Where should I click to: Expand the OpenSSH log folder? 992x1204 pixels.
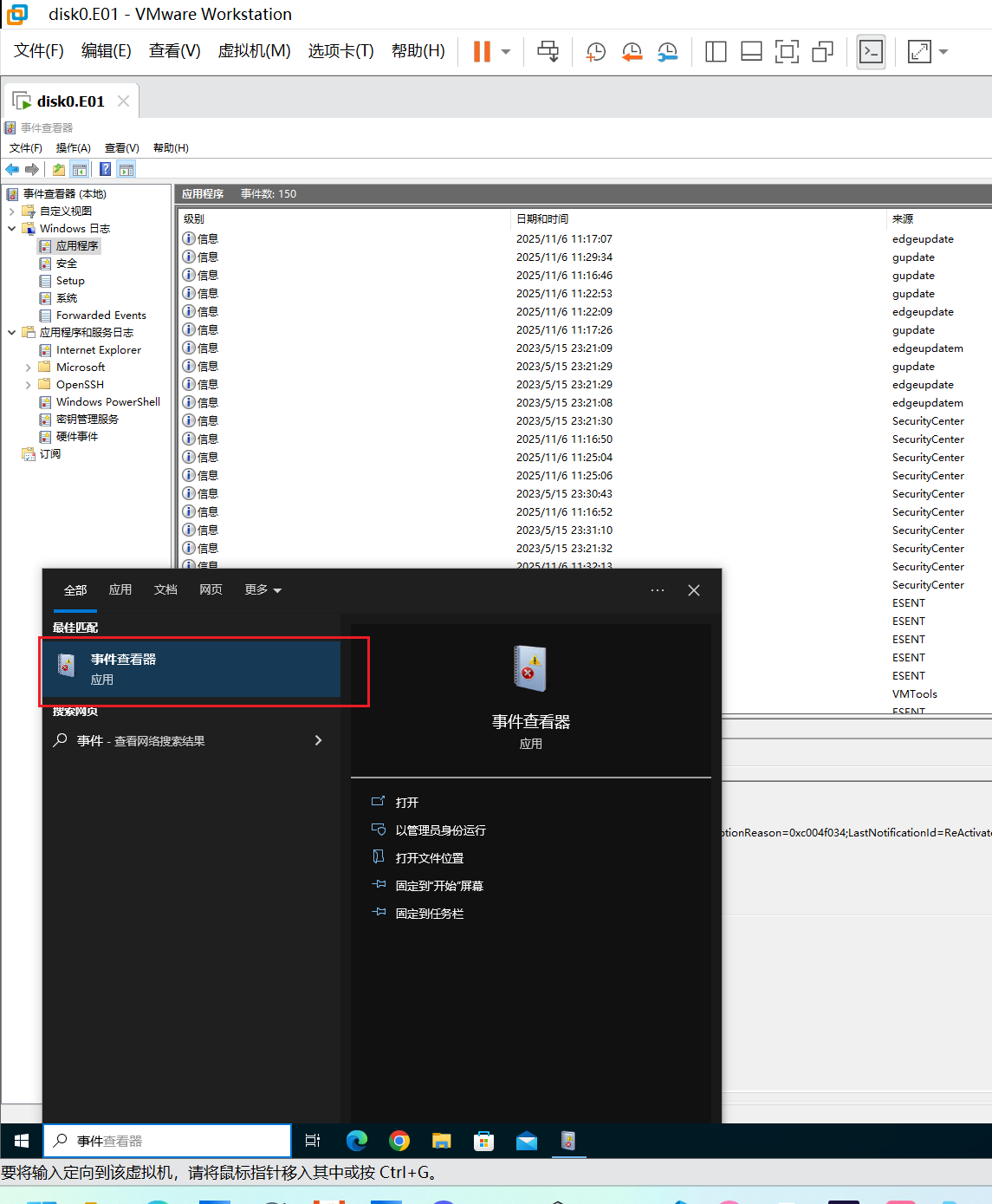point(28,385)
